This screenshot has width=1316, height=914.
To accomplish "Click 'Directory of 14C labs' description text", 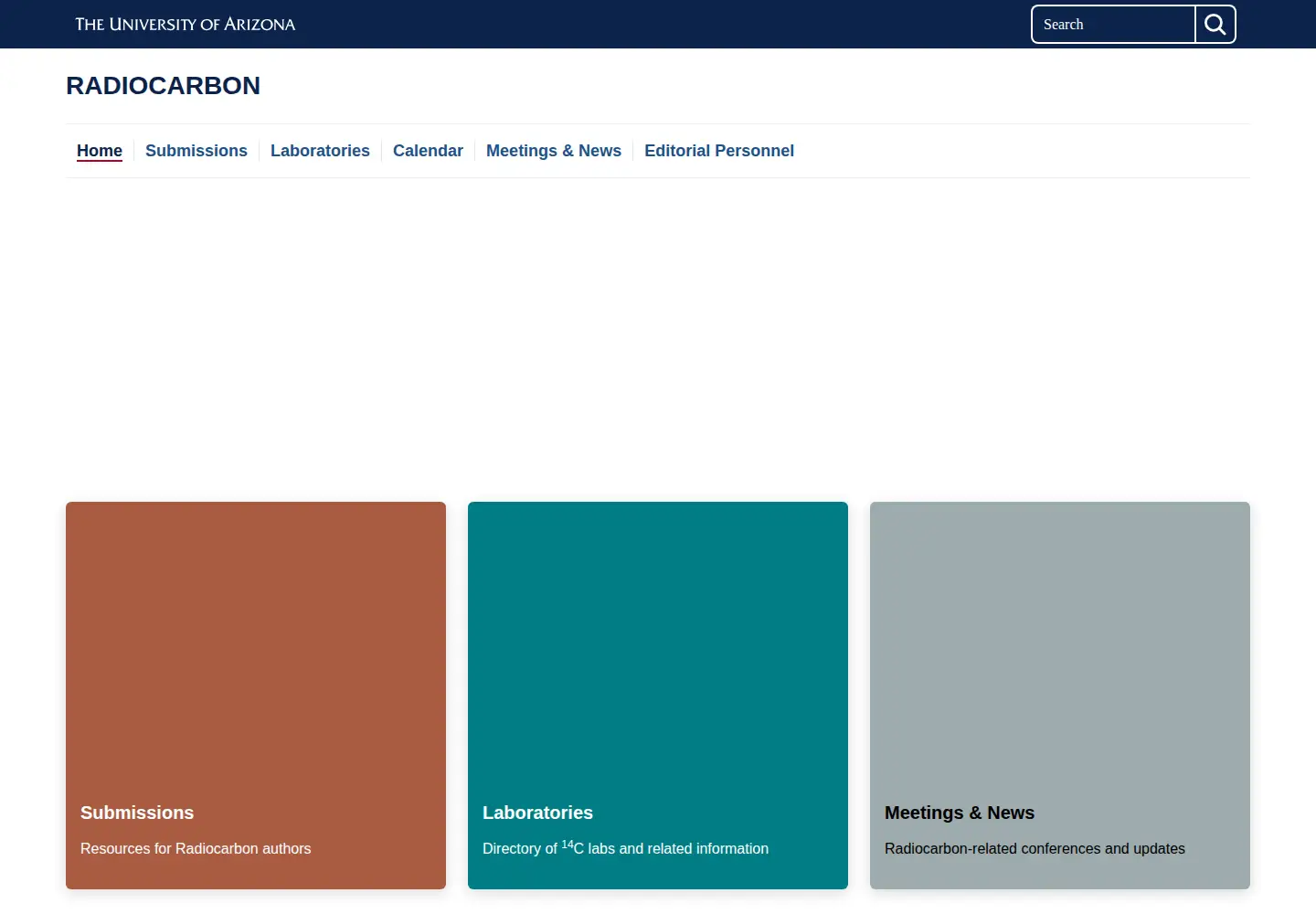I will (x=625, y=847).
